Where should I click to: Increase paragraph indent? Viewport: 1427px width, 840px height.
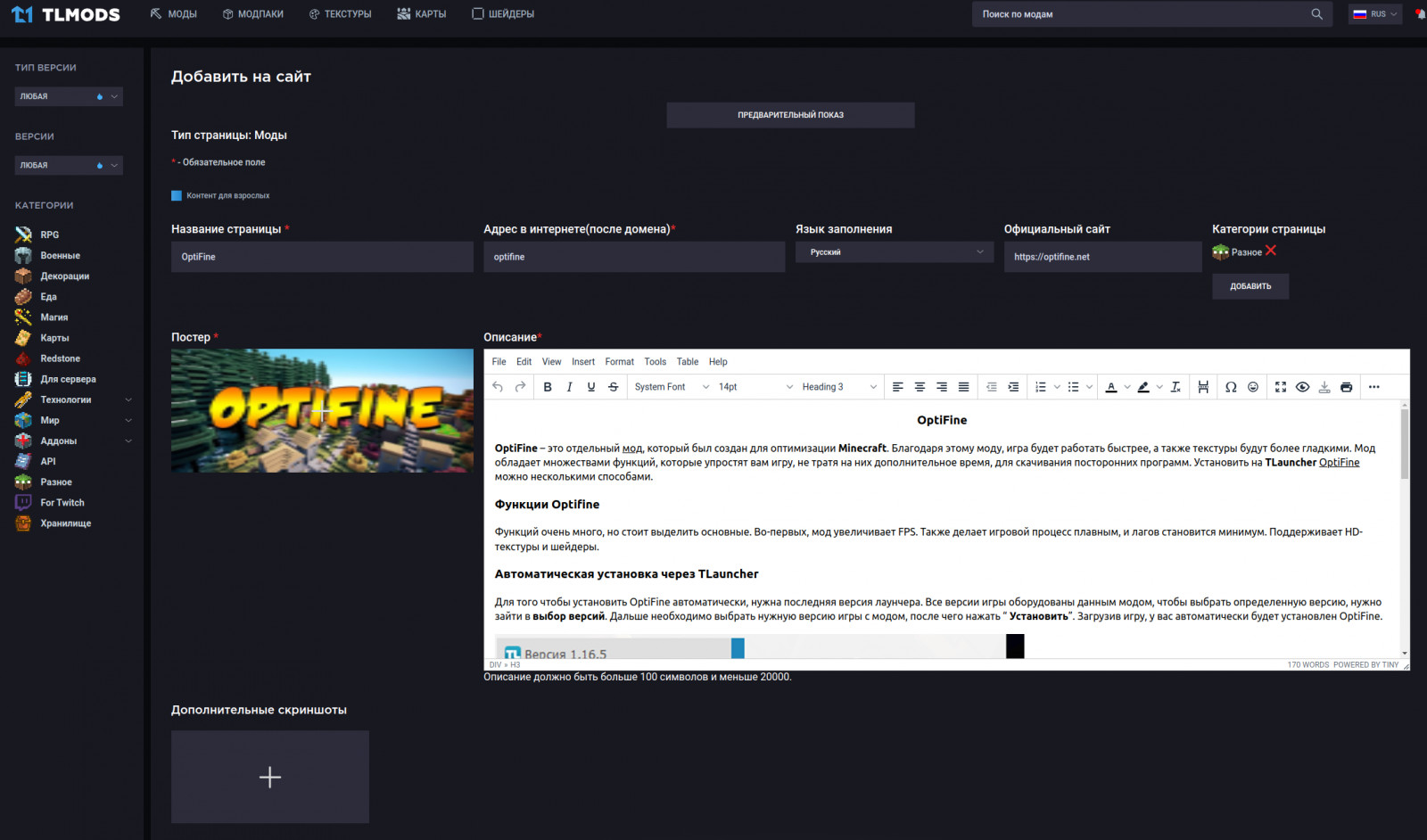[1013, 387]
